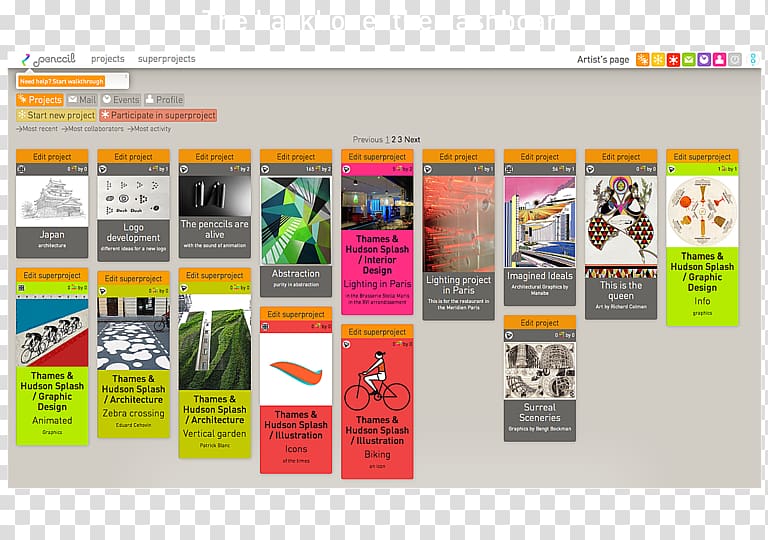Open the Vertical garden green wall thumbnail
Image resolution: width=768 pixels, height=540 pixels.
pyautogui.click(x=215, y=342)
